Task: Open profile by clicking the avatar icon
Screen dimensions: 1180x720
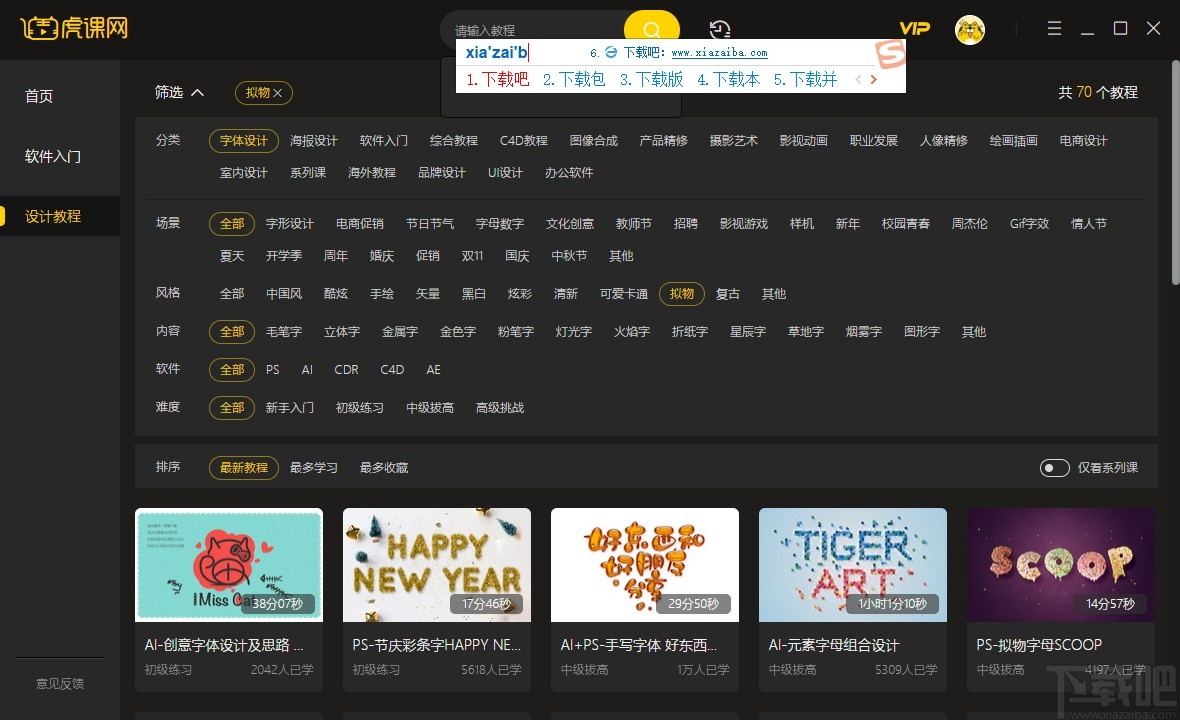Action: point(969,29)
